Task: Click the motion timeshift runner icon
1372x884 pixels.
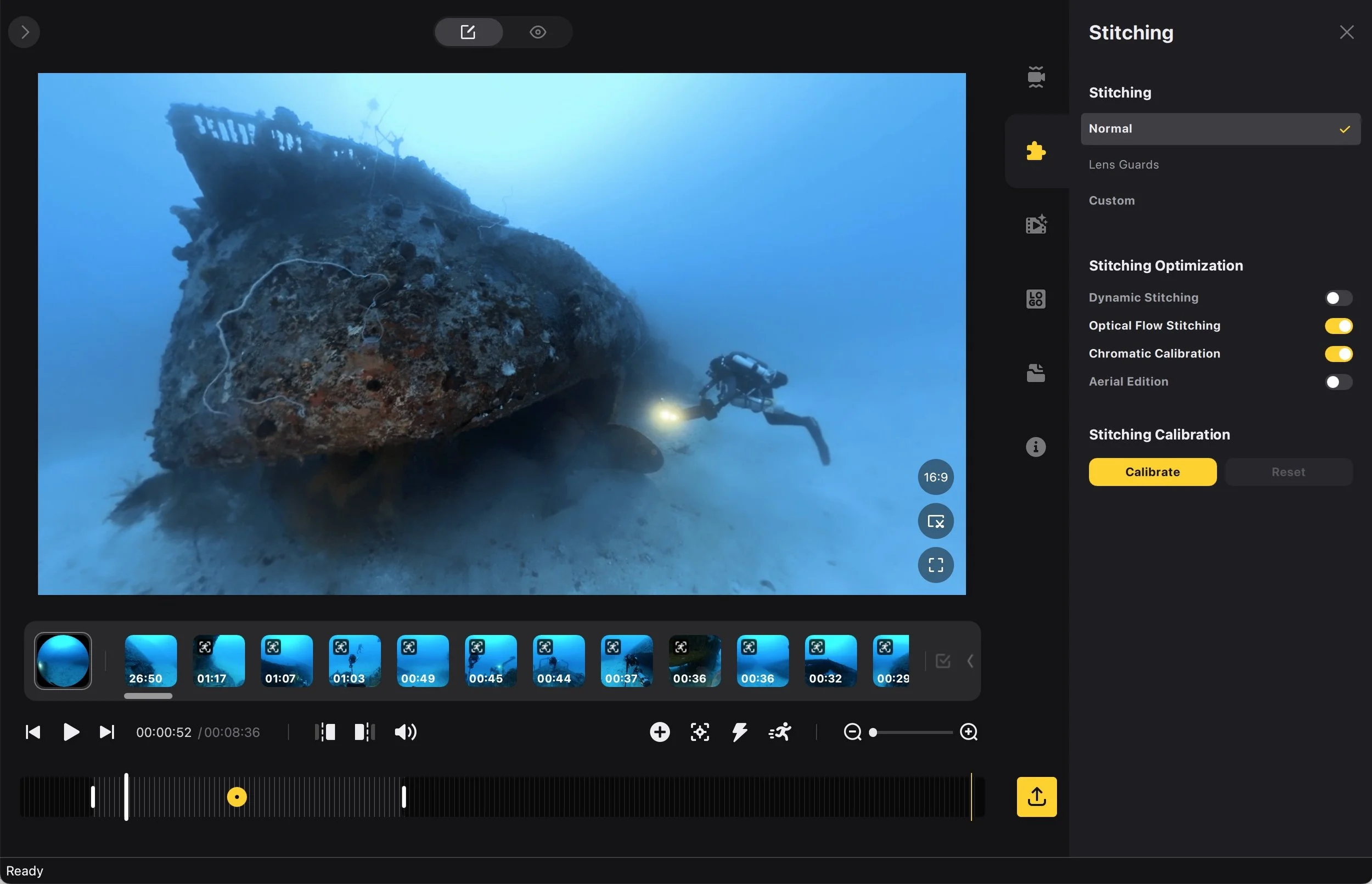Action: click(x=779, y=732)
